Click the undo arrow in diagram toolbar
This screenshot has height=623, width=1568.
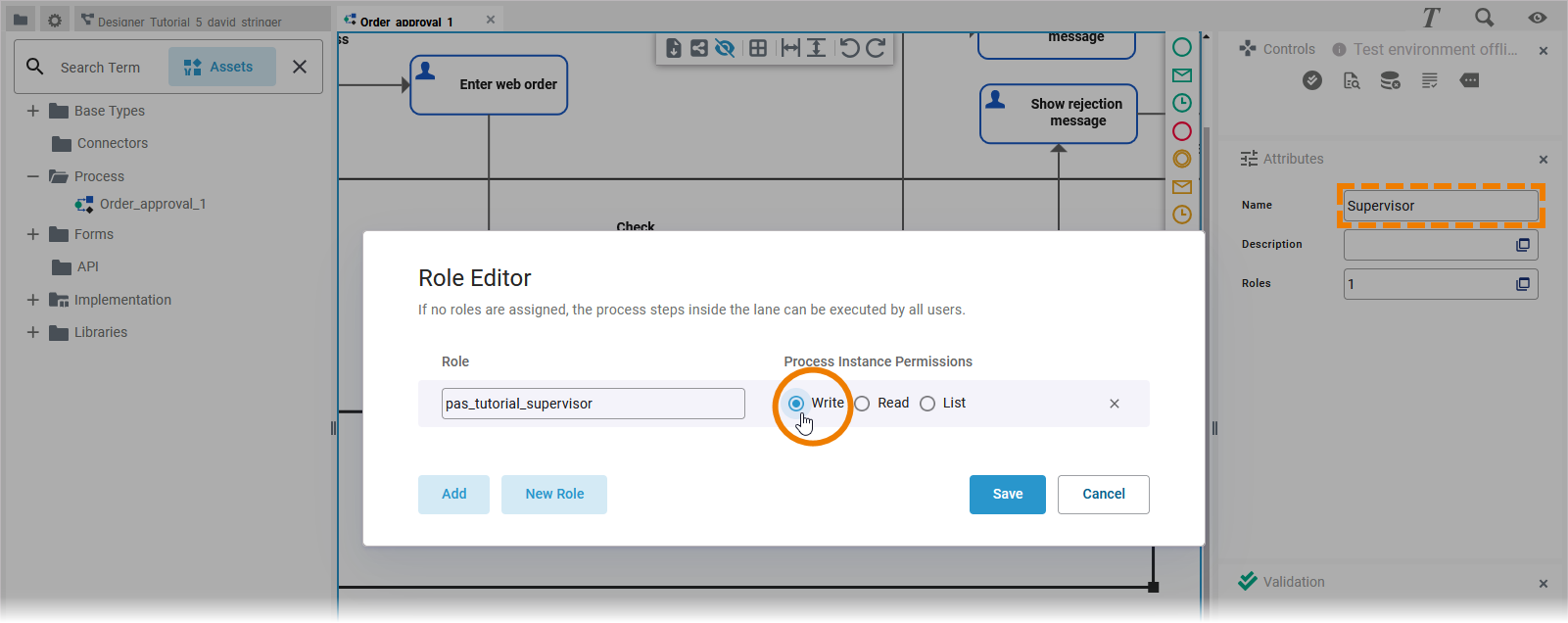849,48
